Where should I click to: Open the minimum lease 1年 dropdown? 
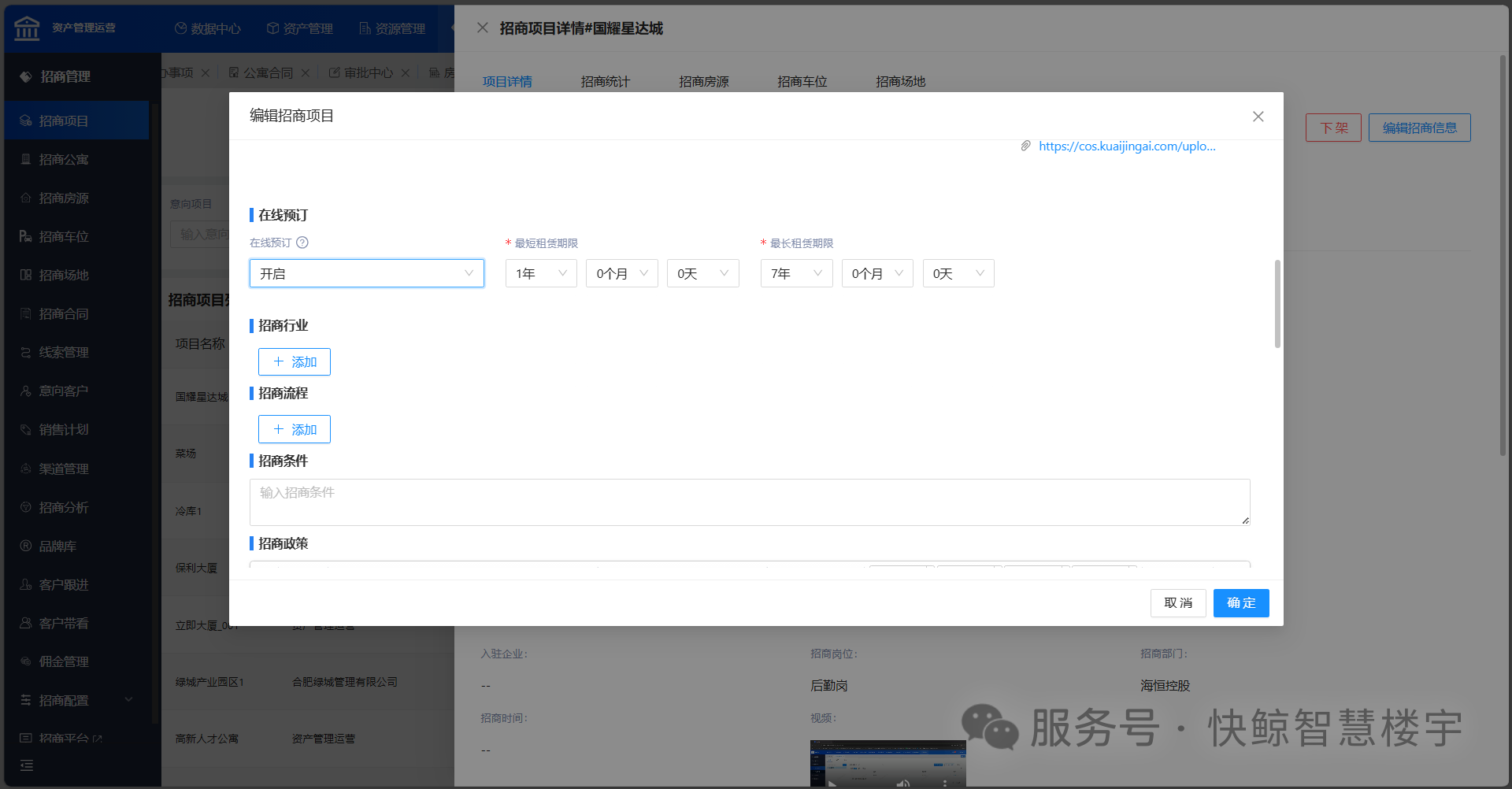click(x=541, y=273)
